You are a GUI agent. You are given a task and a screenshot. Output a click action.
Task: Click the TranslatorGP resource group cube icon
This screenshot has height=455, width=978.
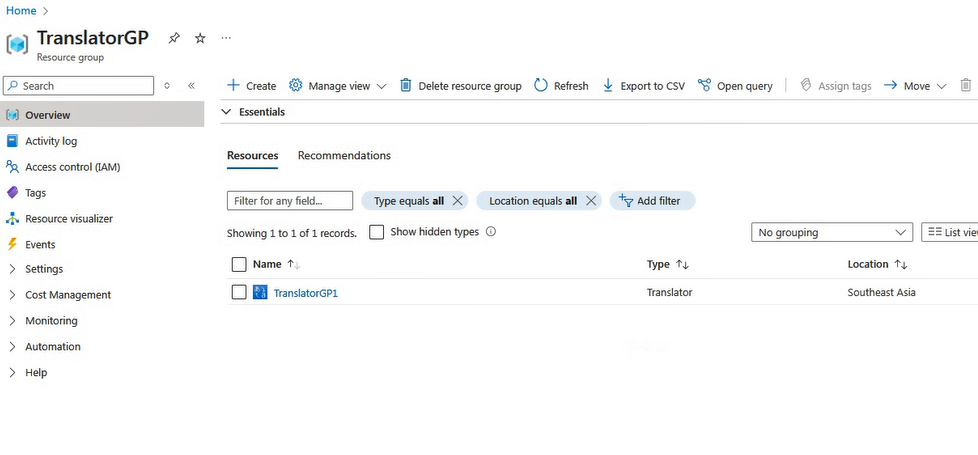coord(17,44)
